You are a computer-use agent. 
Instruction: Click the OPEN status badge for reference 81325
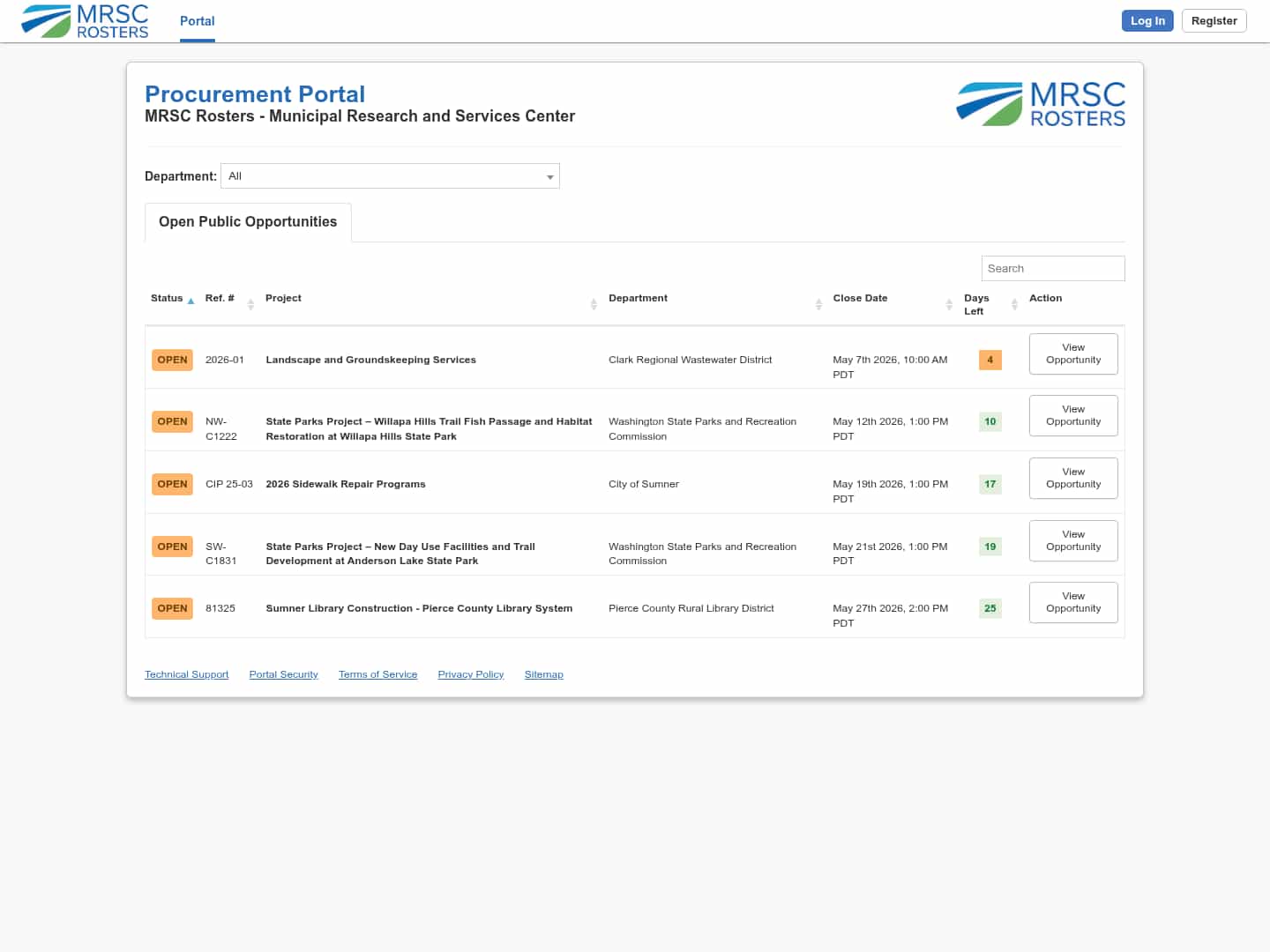click(172, 608)
